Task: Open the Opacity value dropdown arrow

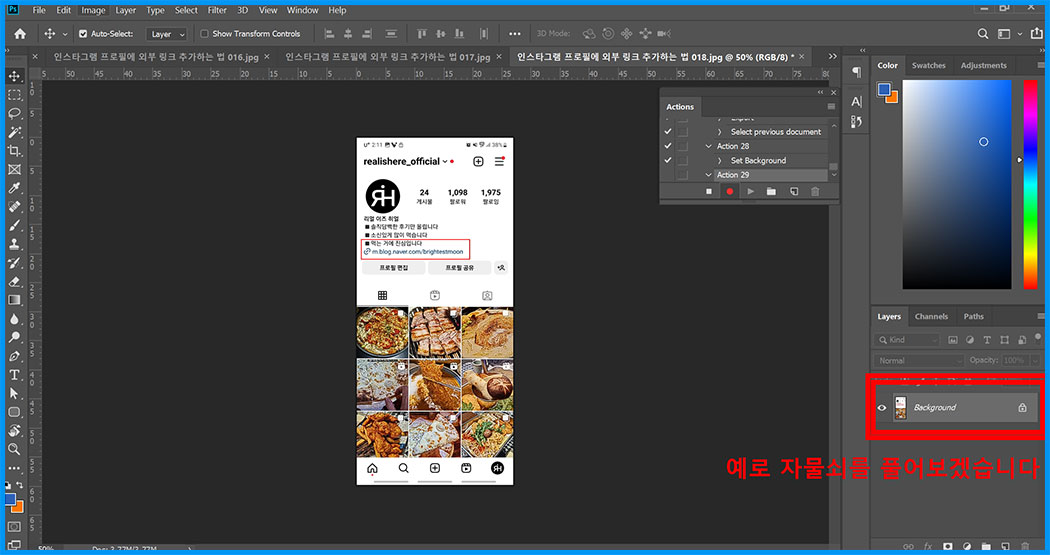Action: (x=1035, y=360)
